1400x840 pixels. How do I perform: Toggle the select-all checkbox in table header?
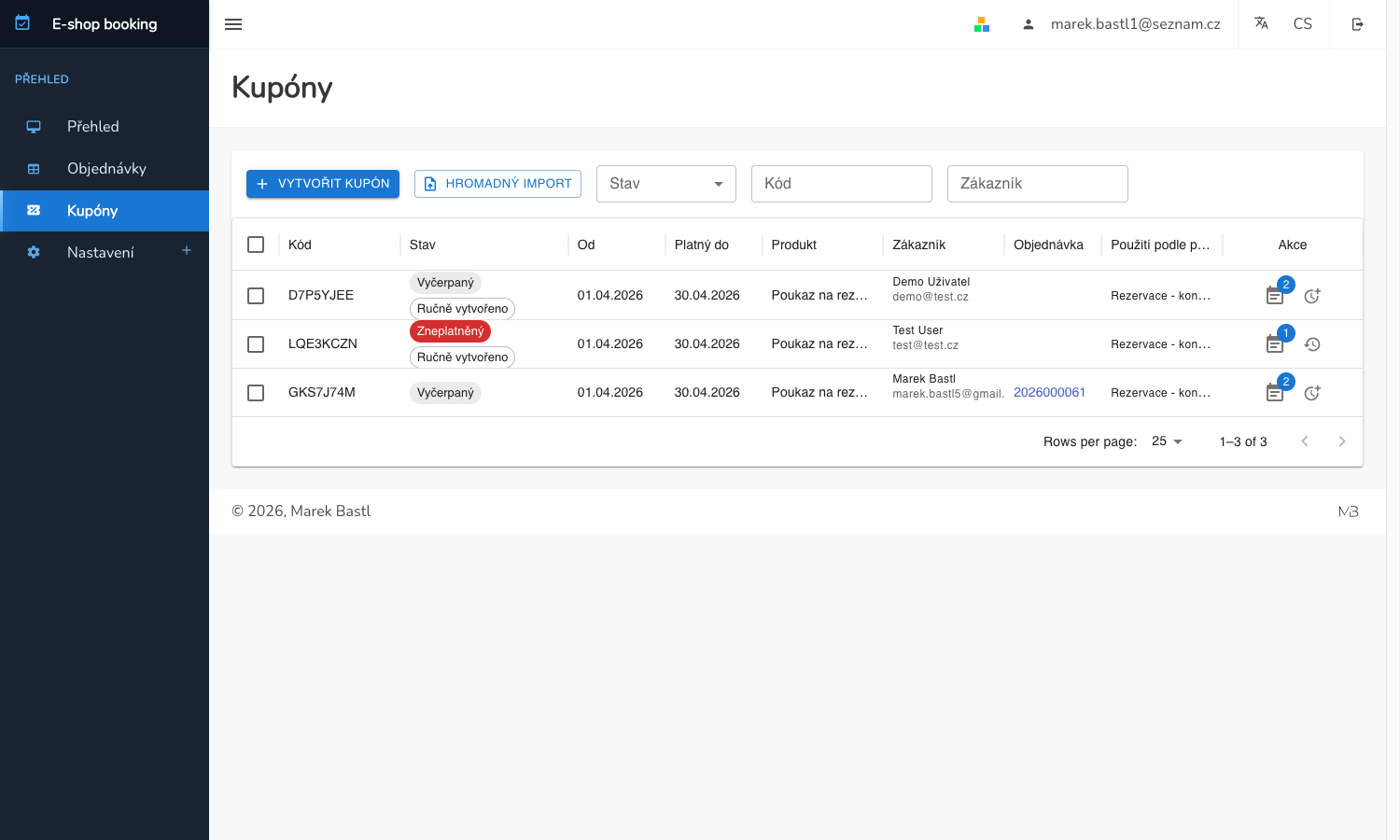coord(256,245)
